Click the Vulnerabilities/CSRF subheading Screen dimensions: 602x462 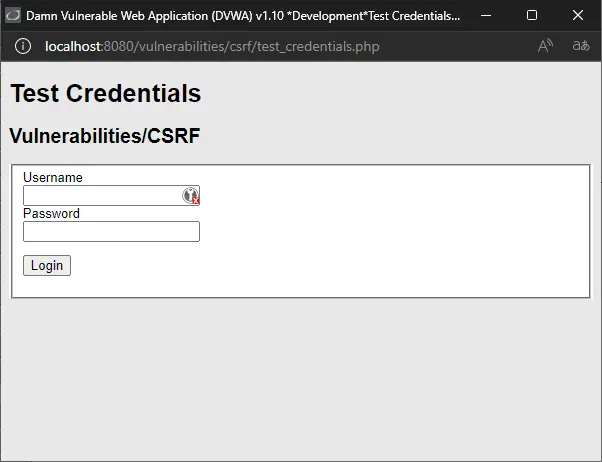[105, 136]
